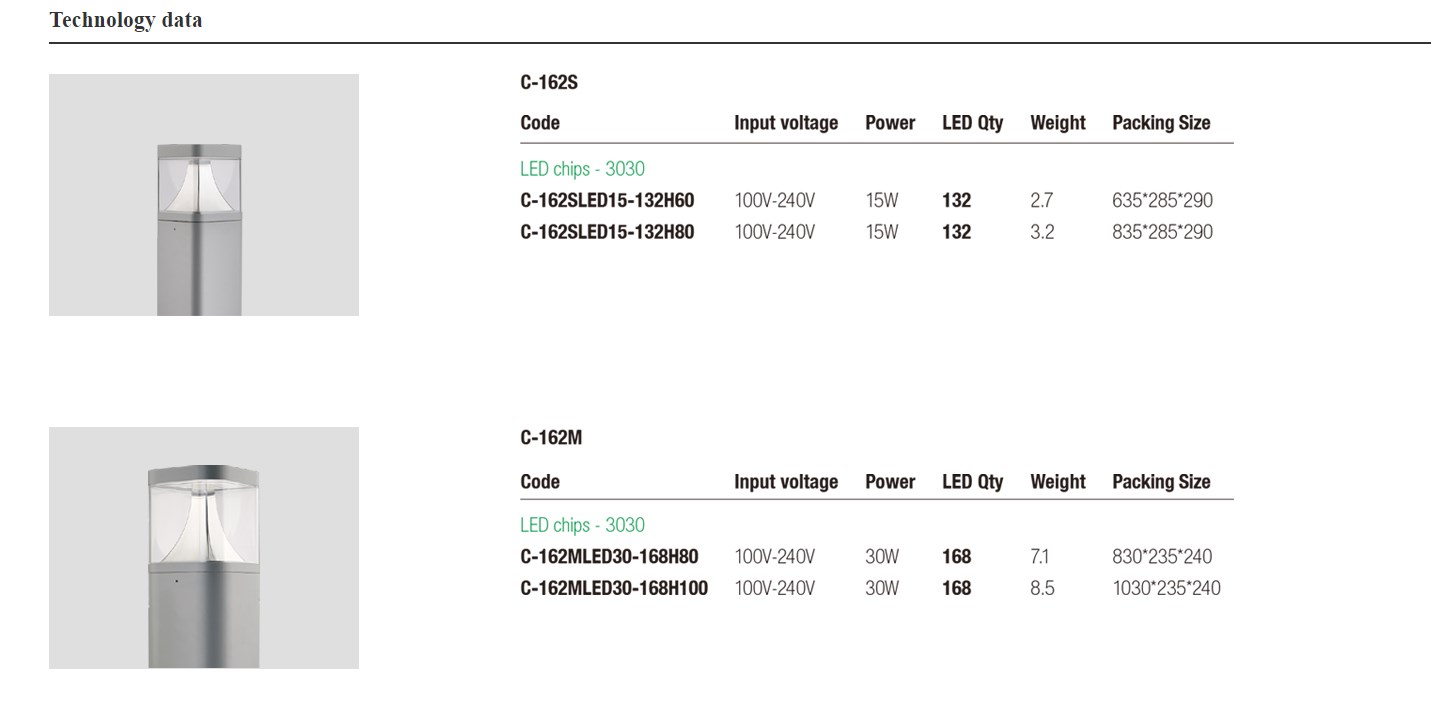Click the C-162S bollard lamp thumbnail
Image resolution: width=1431 pixels, height=707 pixels.
tap(203, 195)
